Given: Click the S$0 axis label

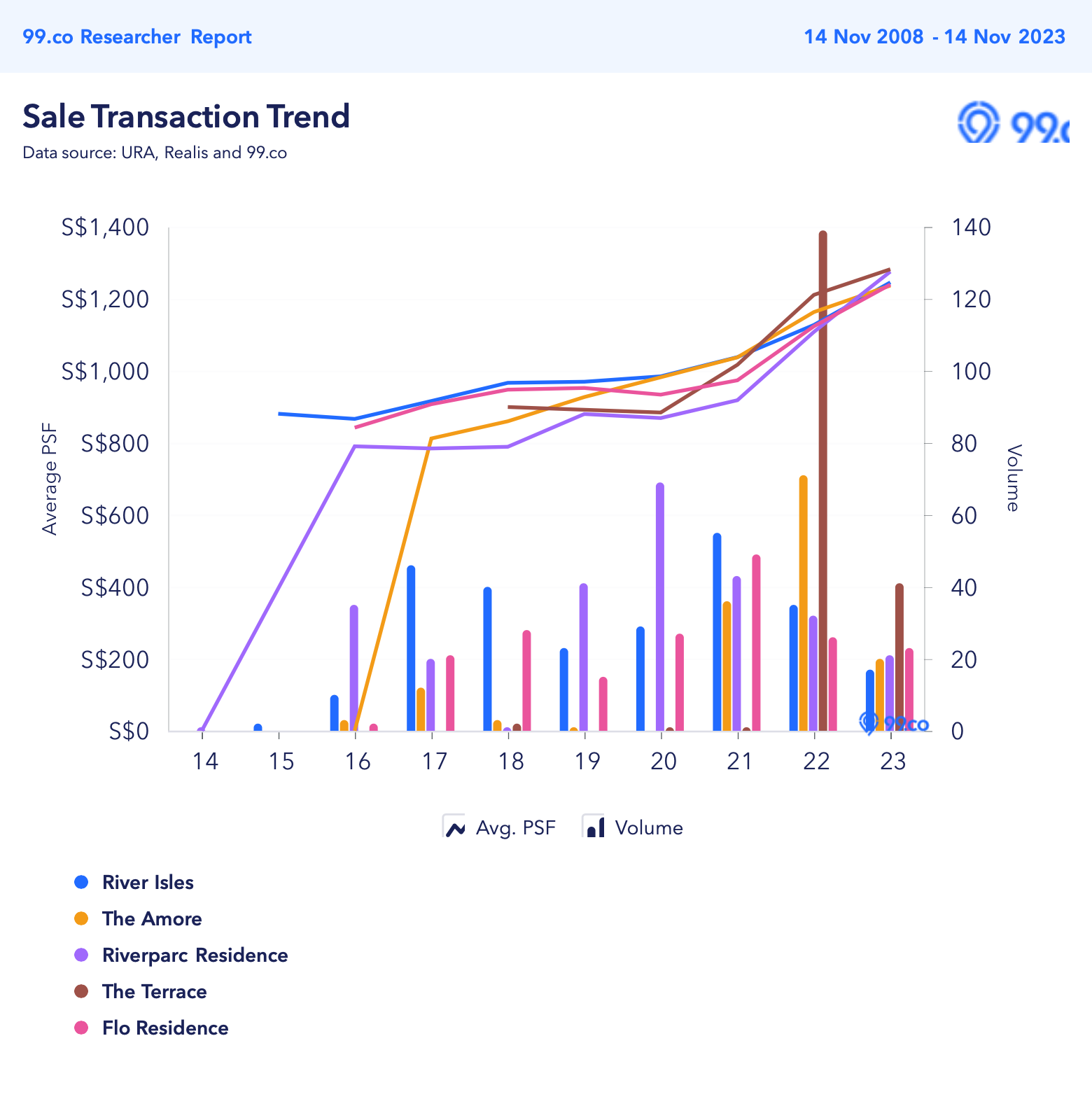Looking at the screenshot, I should click(x=129, y=731).
